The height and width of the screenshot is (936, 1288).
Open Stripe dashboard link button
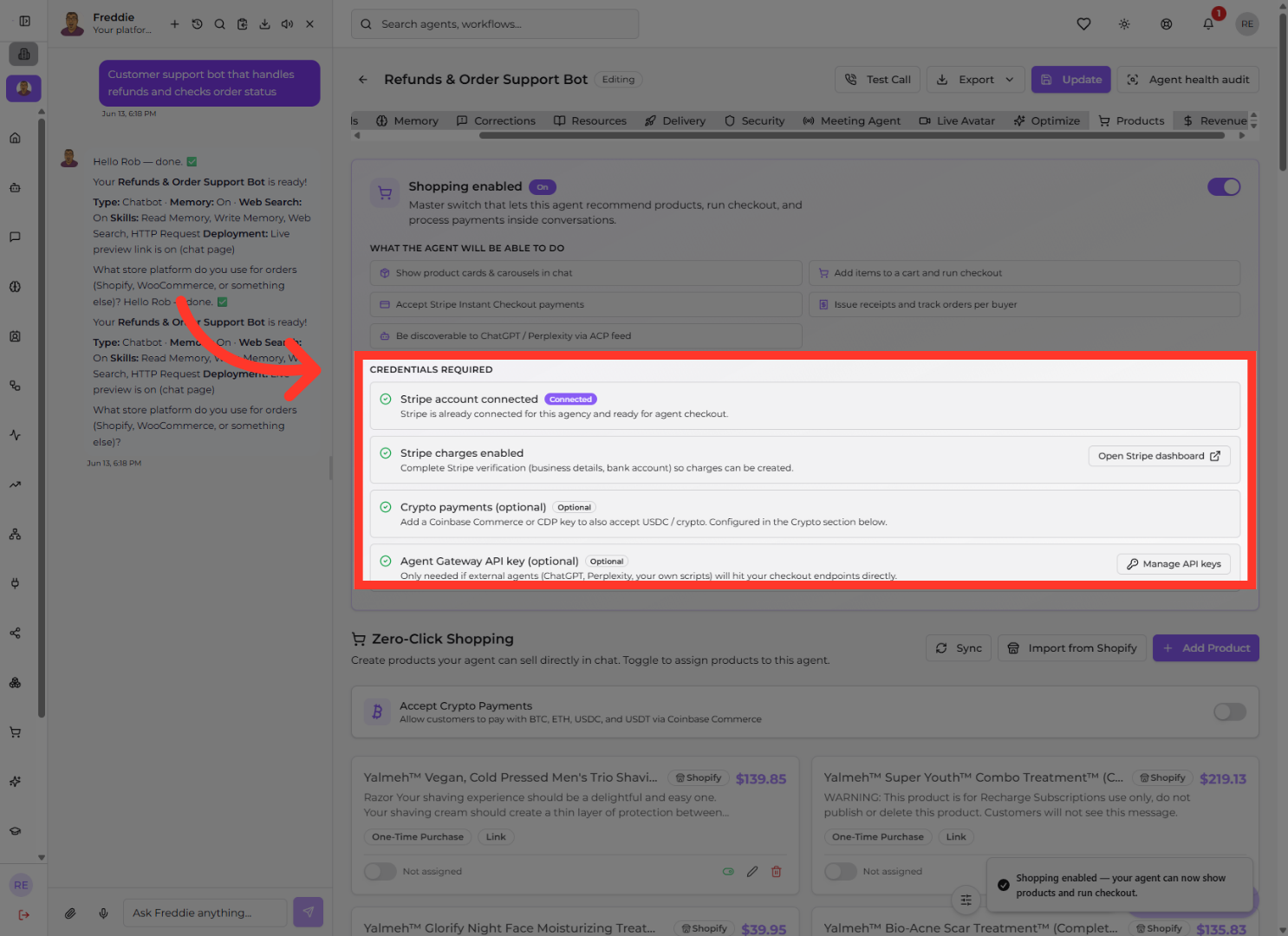1159,456
